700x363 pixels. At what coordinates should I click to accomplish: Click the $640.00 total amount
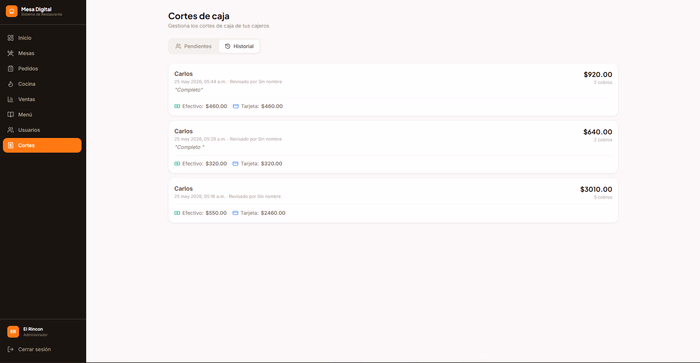(598, 132)
